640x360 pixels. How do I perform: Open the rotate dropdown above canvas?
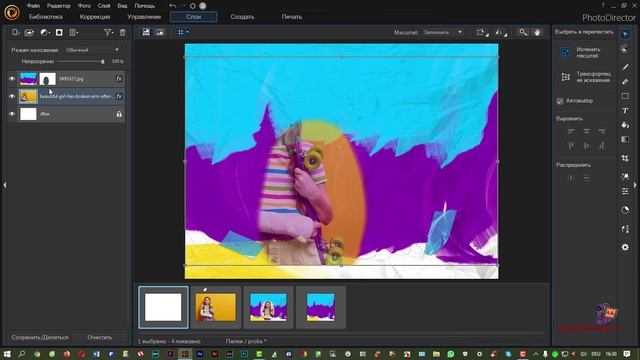[x=483, y=32]
